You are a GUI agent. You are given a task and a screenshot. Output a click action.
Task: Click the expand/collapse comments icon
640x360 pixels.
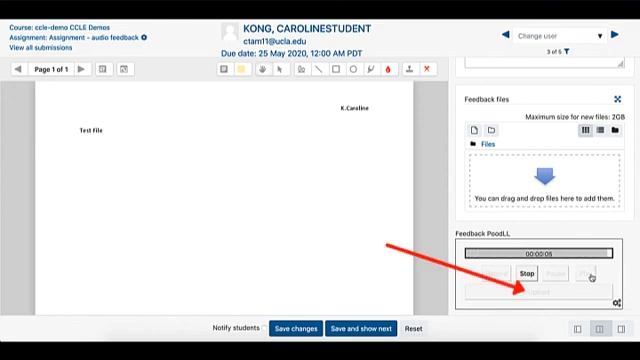pos(124,69)
